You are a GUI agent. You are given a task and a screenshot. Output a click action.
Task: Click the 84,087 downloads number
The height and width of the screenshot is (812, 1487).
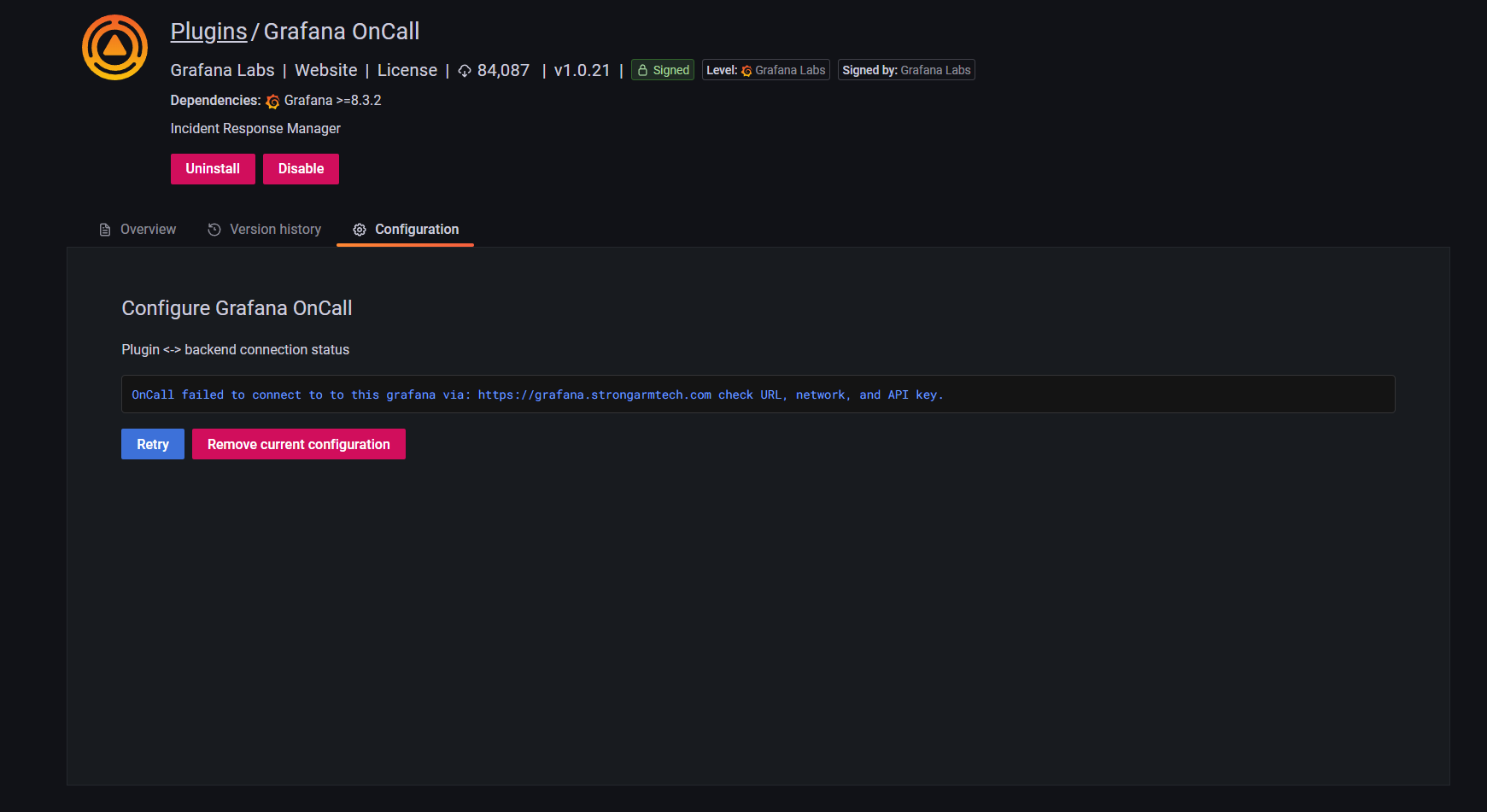(503, 70)
